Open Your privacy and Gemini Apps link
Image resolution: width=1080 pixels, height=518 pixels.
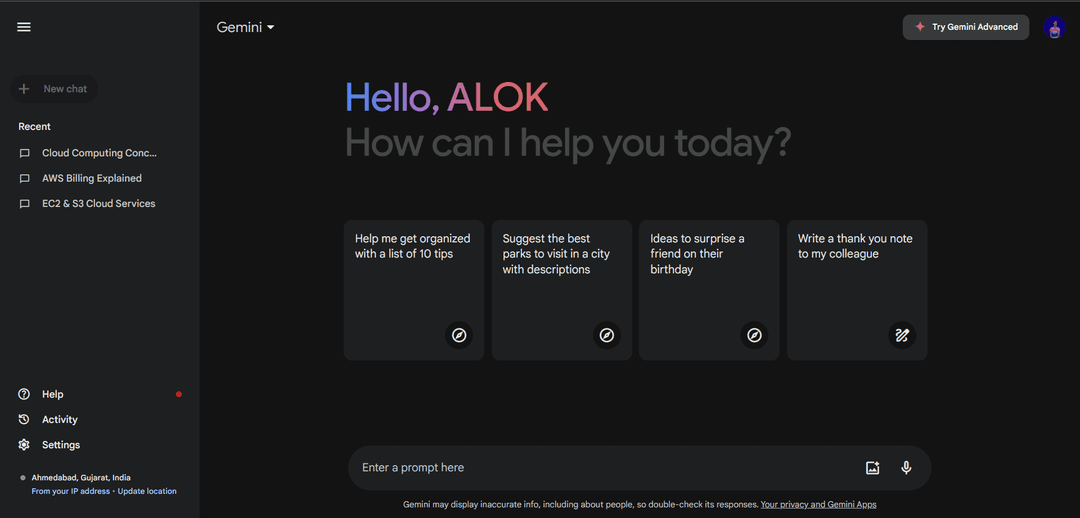coord(818,504)
